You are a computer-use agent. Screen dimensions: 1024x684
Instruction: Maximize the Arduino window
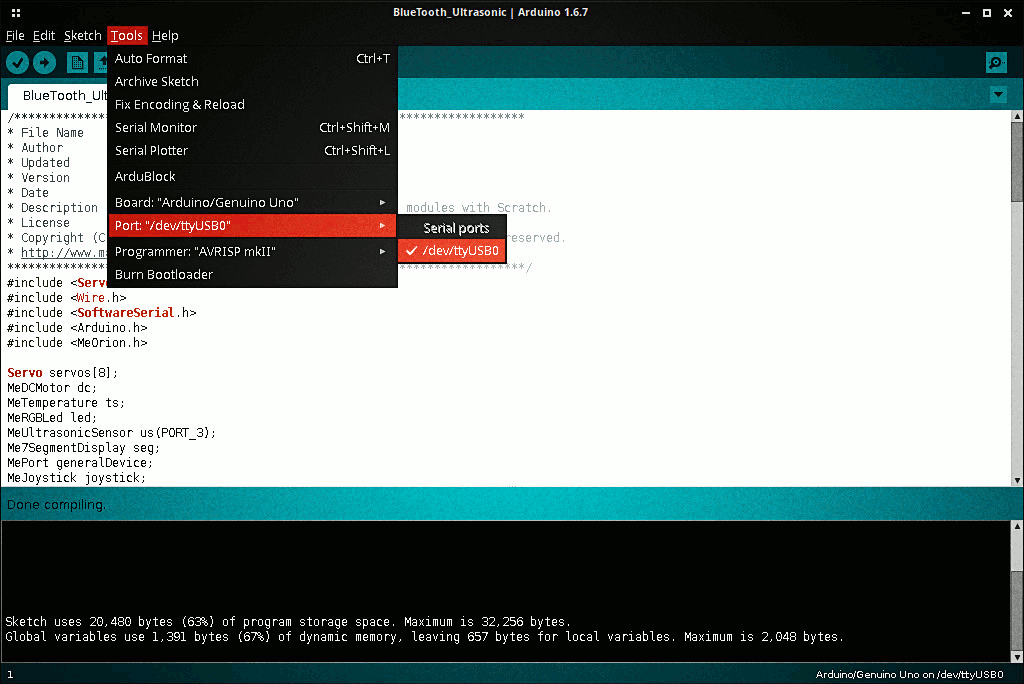(987, 12)
